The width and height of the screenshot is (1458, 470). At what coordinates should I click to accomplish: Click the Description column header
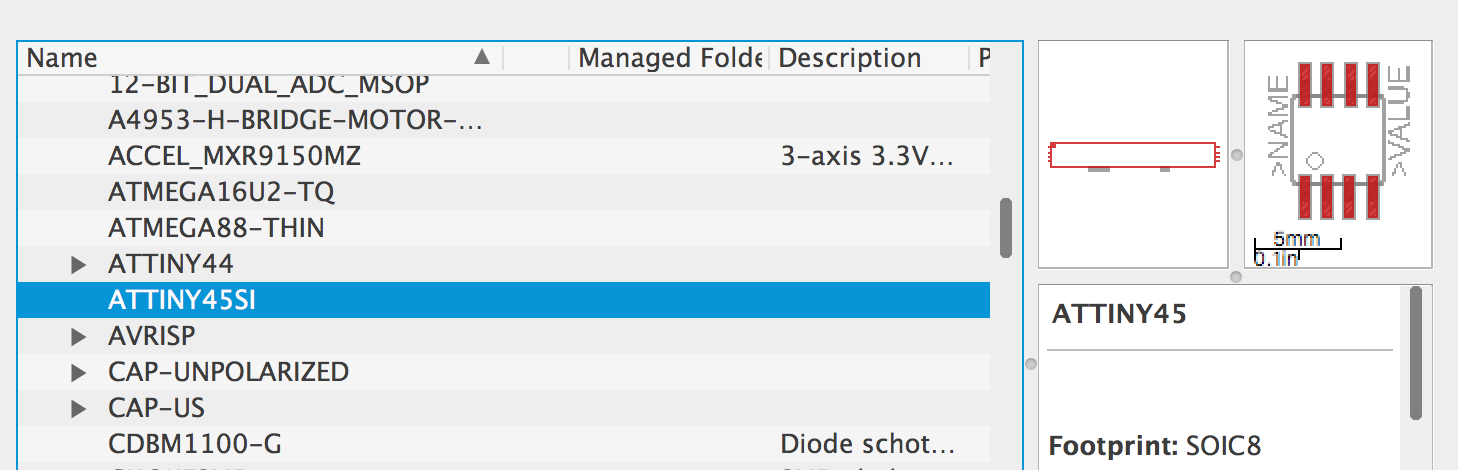click(x=869, y=58)
